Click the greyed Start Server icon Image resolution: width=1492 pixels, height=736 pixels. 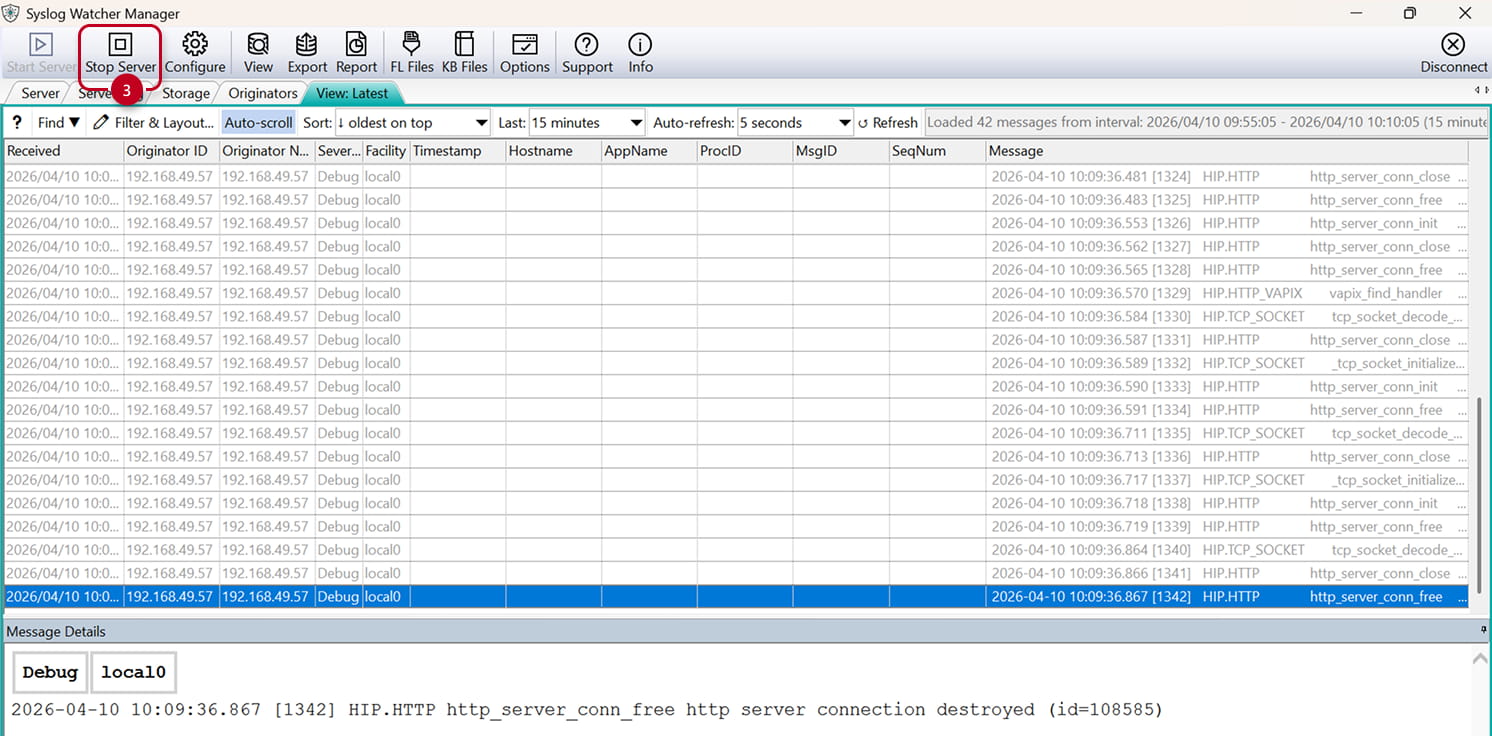pos(41,45)
